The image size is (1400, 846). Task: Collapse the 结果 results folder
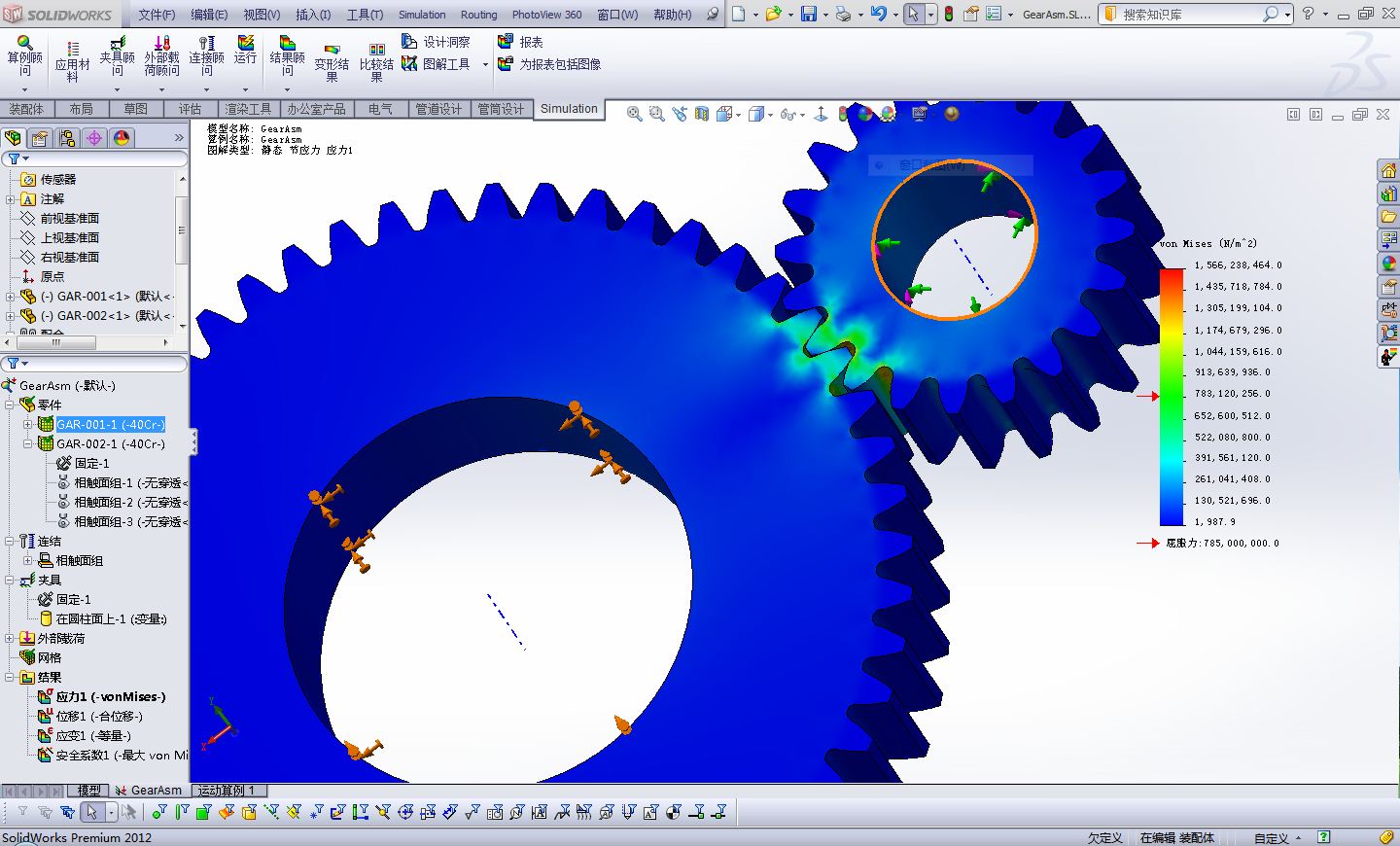click(x=11, y=677)
